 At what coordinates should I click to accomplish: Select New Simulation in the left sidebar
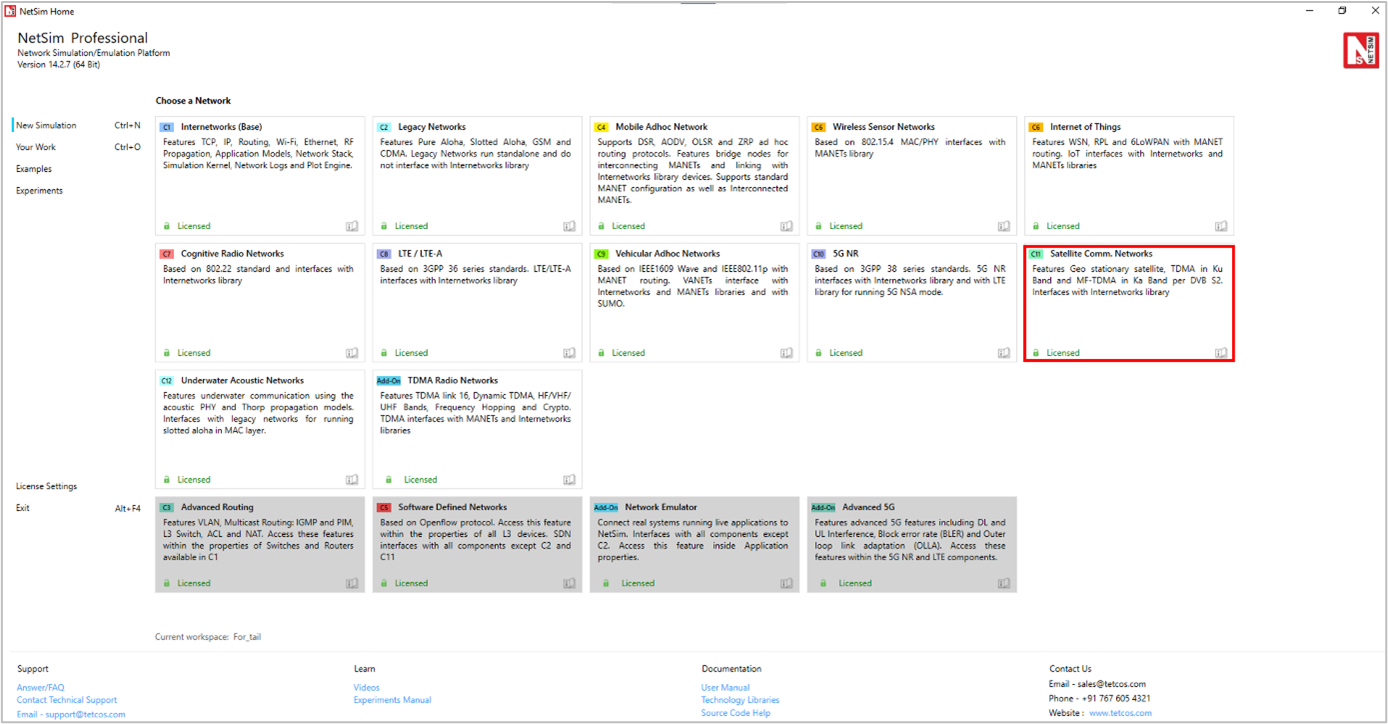tap(46, 126)
